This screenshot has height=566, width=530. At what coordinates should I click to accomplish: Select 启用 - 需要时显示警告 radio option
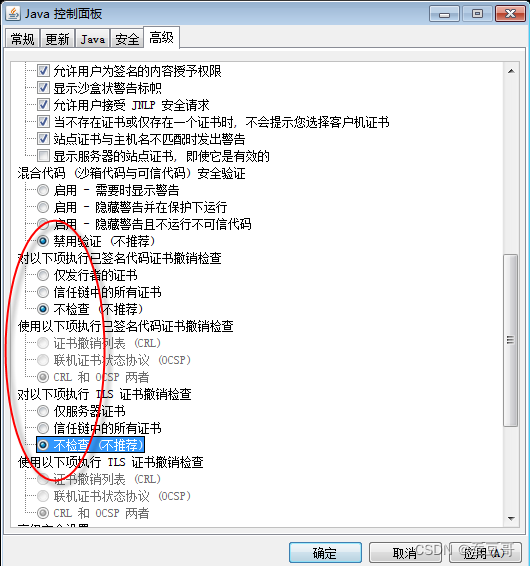43,190
